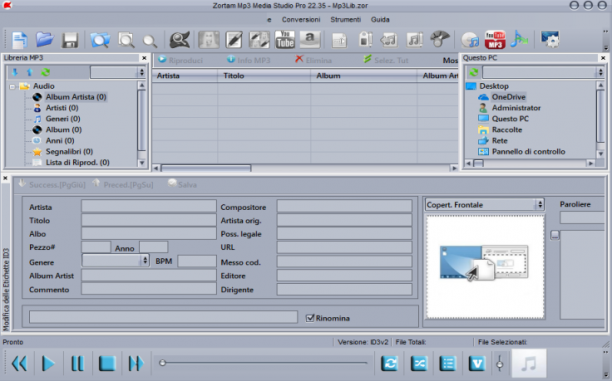The height and width of the screenshot is (381, 612).
Task: Open settings via monitor gear icon
Action: pos(550,40)
